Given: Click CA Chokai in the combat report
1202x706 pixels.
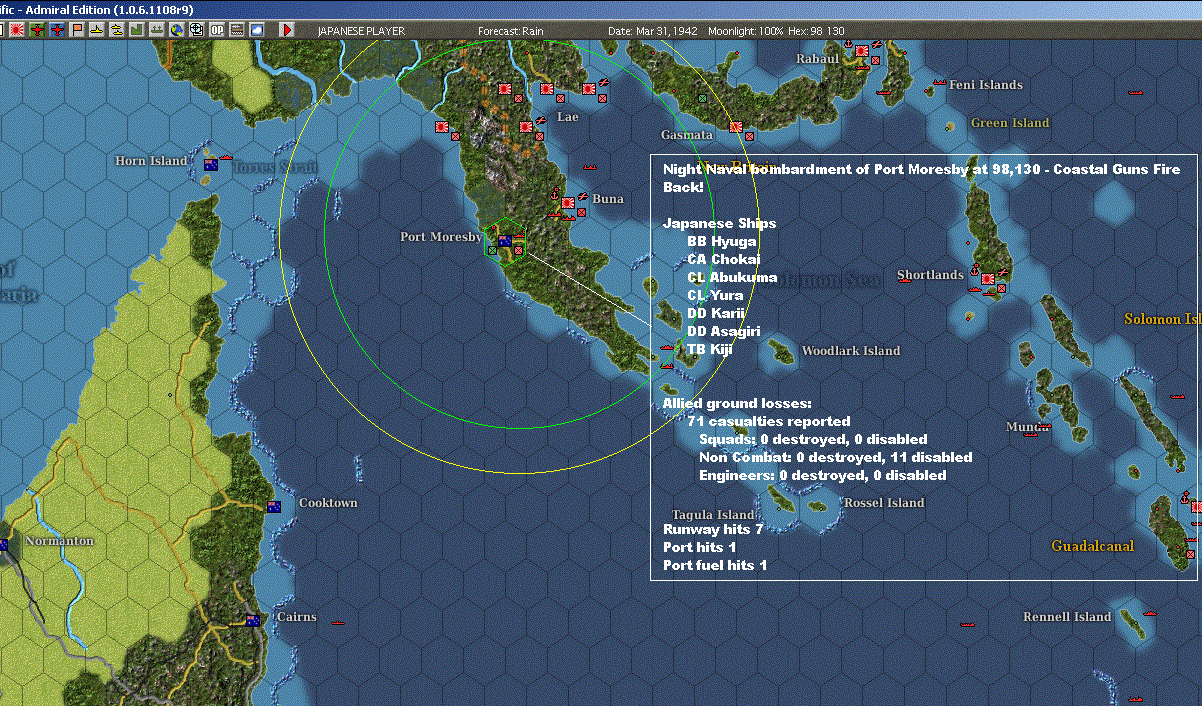Looking at the screenshot, I should tap(725, 259).
